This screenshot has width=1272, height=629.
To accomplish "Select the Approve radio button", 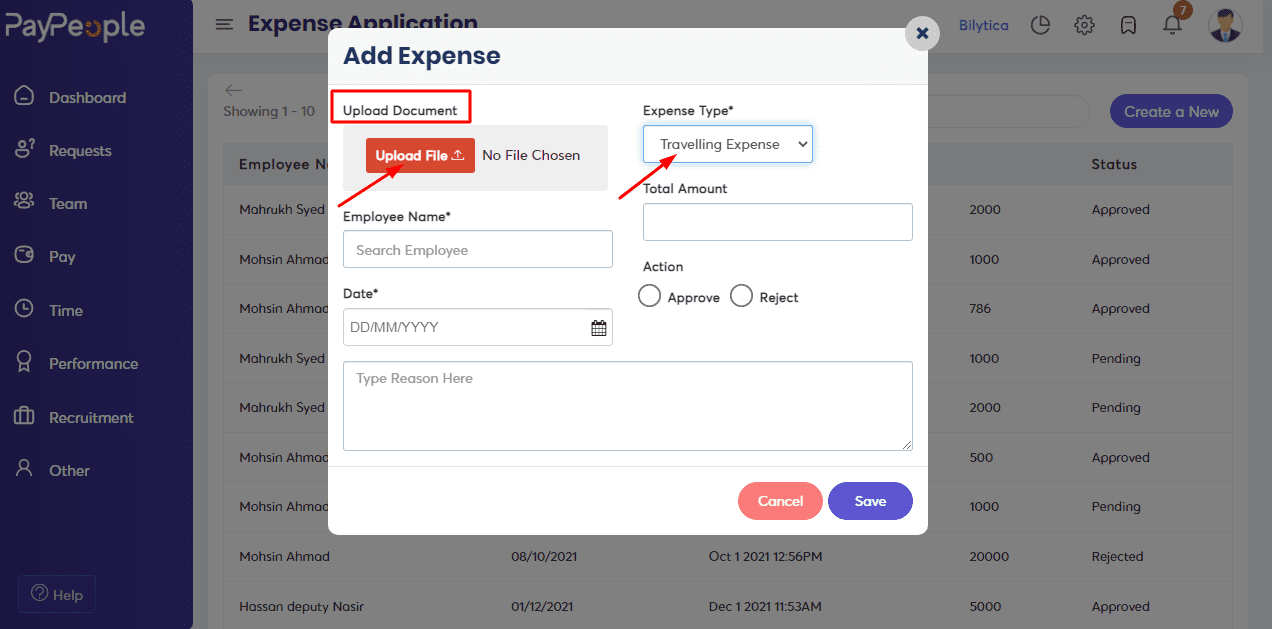I will pos(650,296).
